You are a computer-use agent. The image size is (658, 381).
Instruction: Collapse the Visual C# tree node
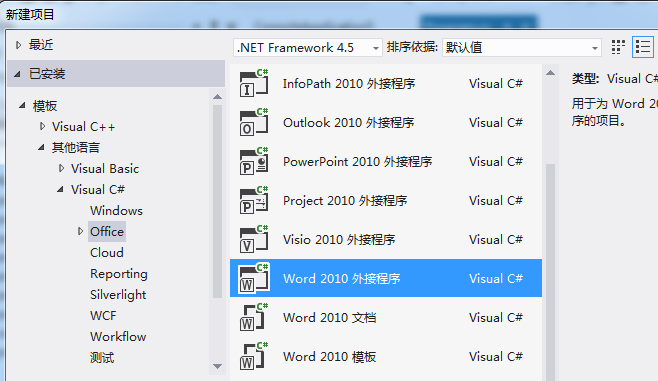(x=60, y=189)
